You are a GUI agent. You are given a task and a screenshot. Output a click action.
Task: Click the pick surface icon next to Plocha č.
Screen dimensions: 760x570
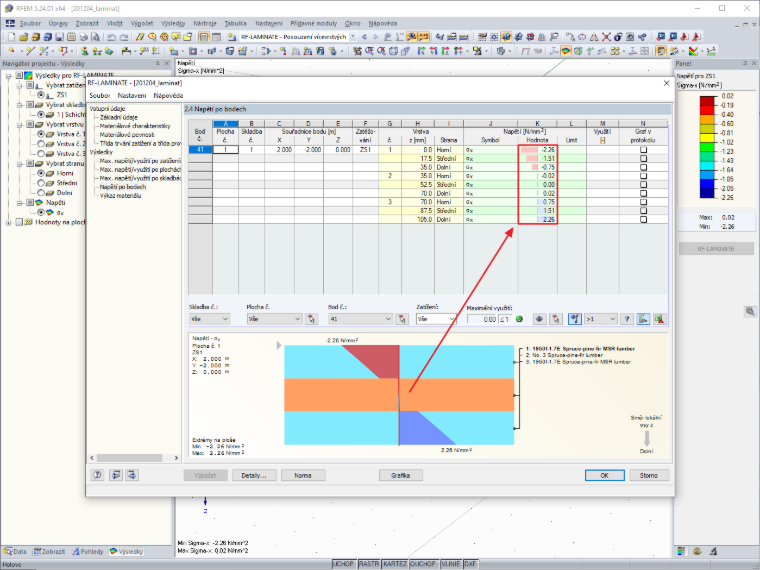pos(312,319)
